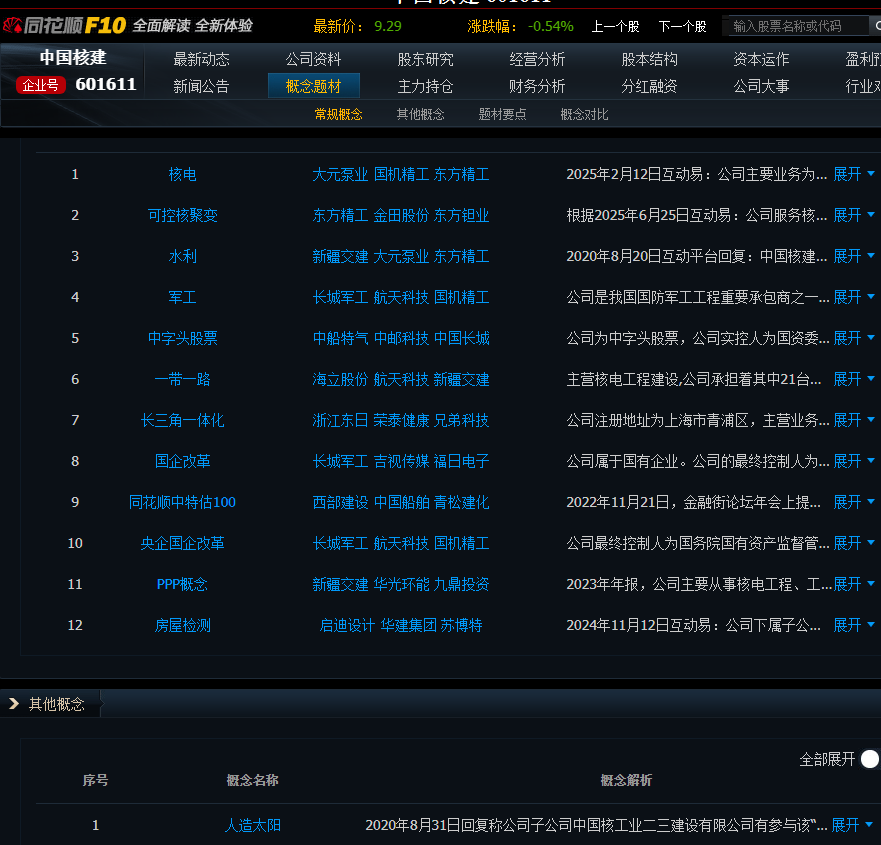881x845 pixels.
Task: Open 中国船舶 stock link
Action: [x=401, y=502]
